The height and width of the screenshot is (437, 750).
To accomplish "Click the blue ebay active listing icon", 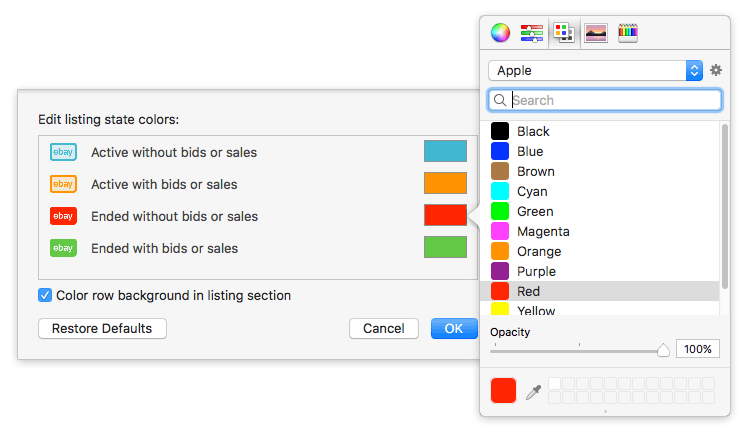I will point(63,152).
